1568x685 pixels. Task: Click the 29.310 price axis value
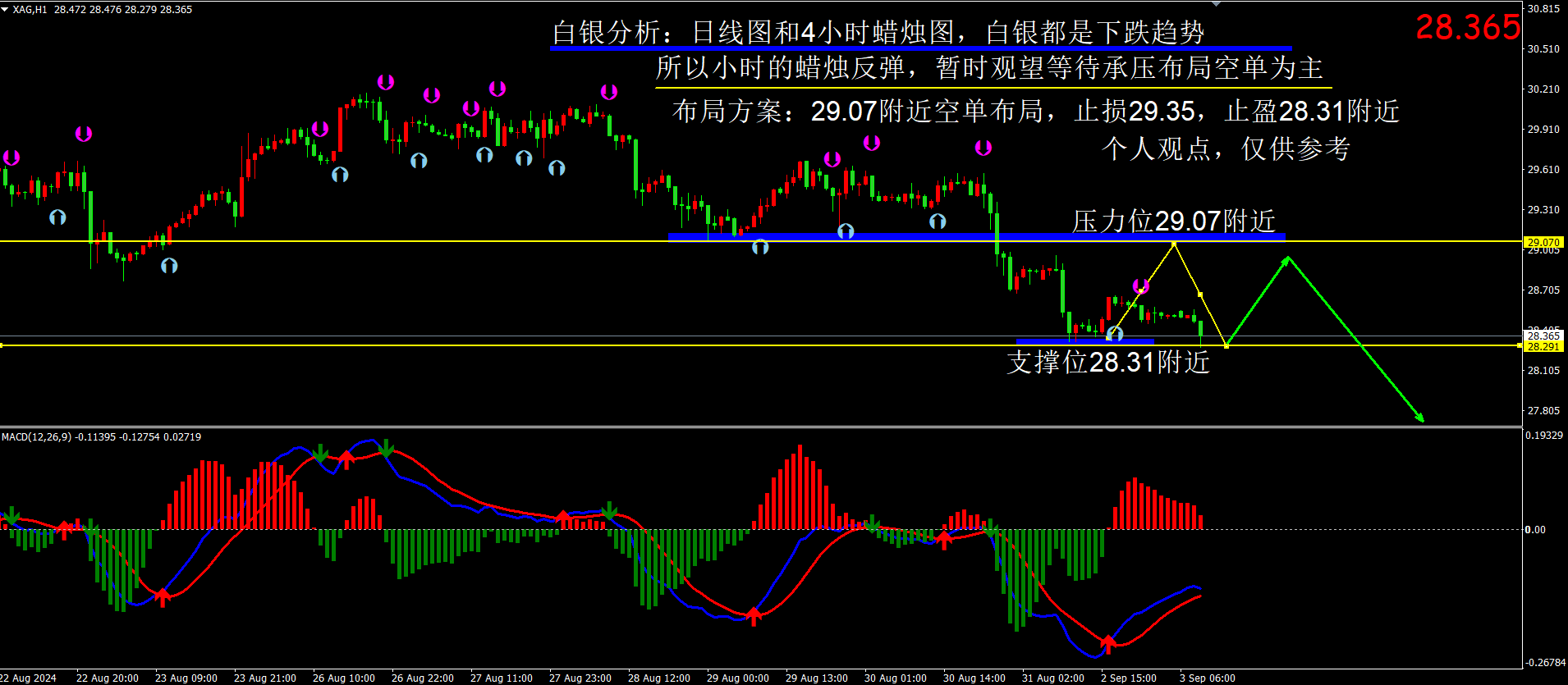tap(1543, 210)
